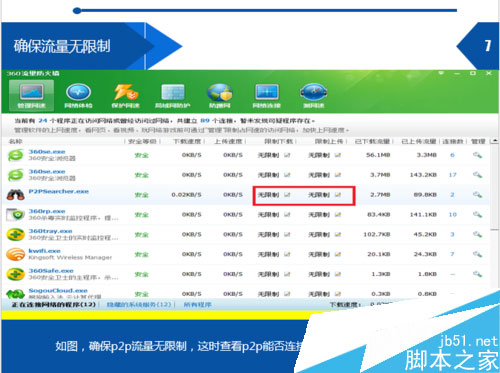Select 102.7KB downloaded traffic cell
Viewport: 500px width, 373px height.
pos(377,234)
